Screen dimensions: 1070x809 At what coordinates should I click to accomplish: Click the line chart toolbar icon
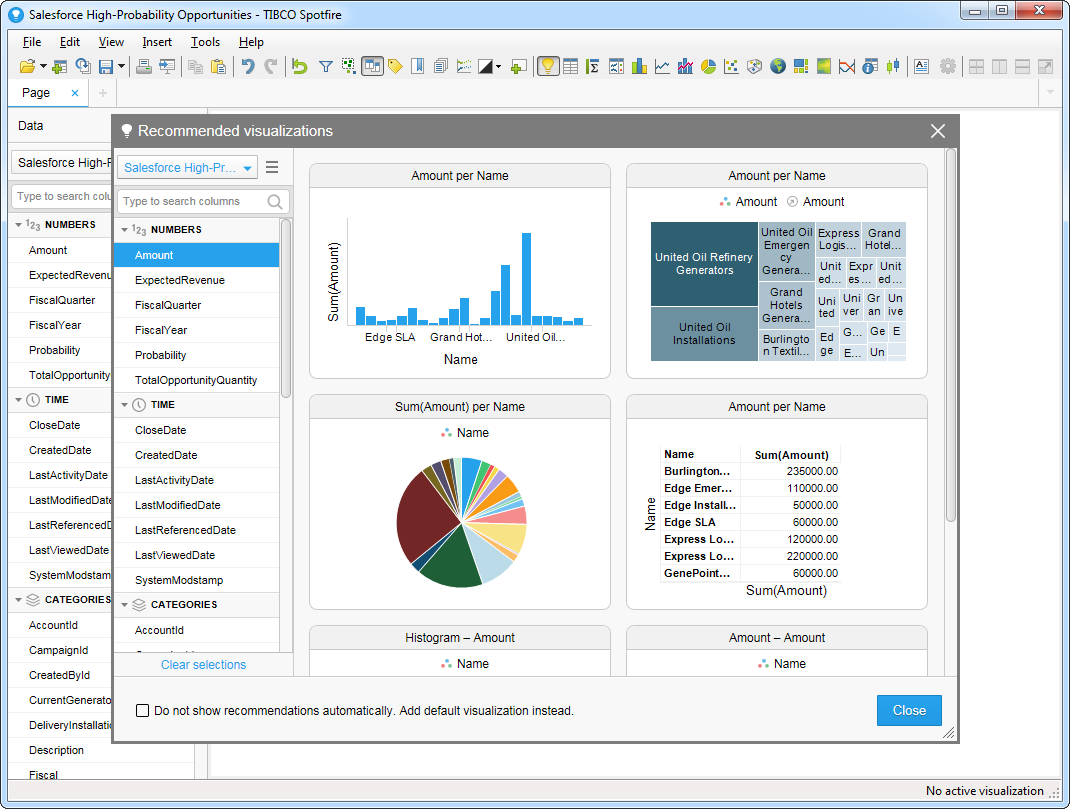click(662, 67)
